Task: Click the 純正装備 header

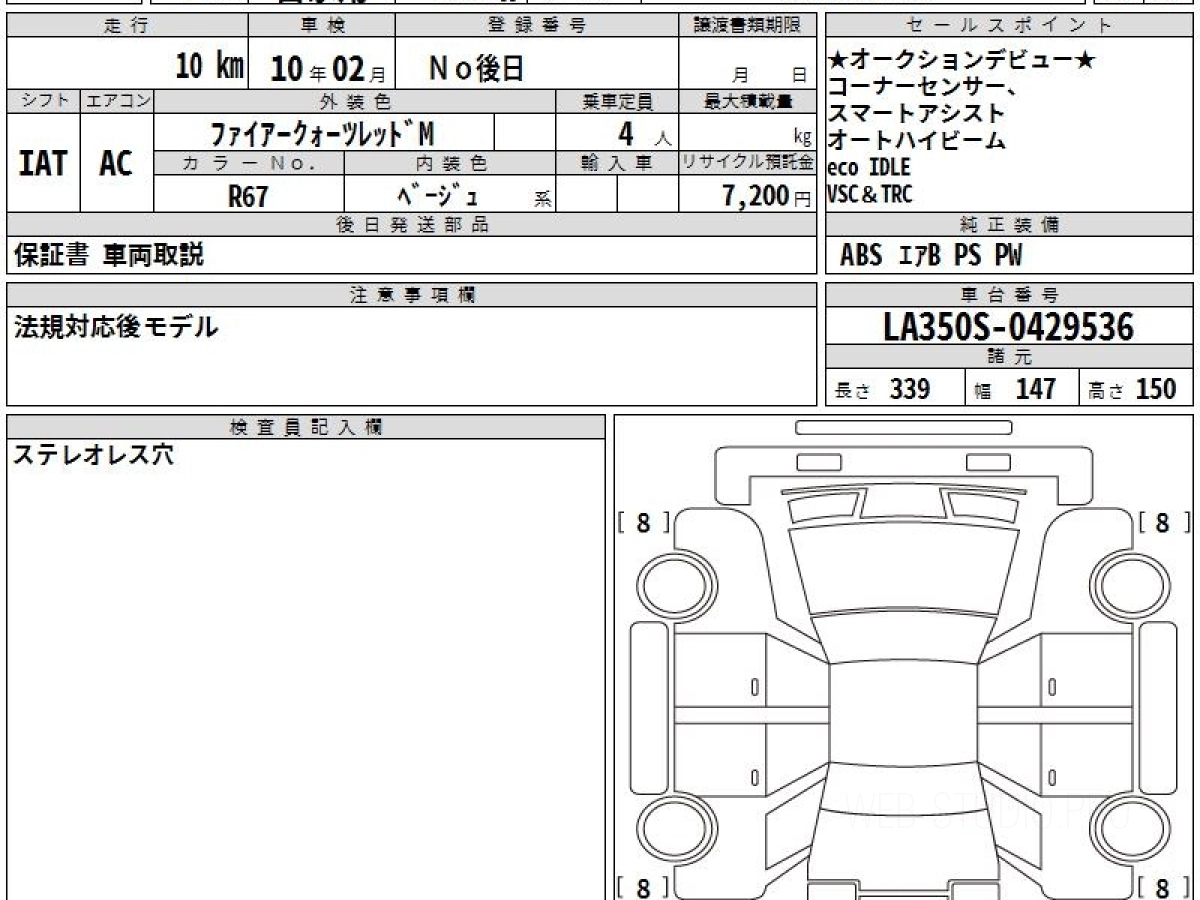Action: click(x=1010, y=225)
